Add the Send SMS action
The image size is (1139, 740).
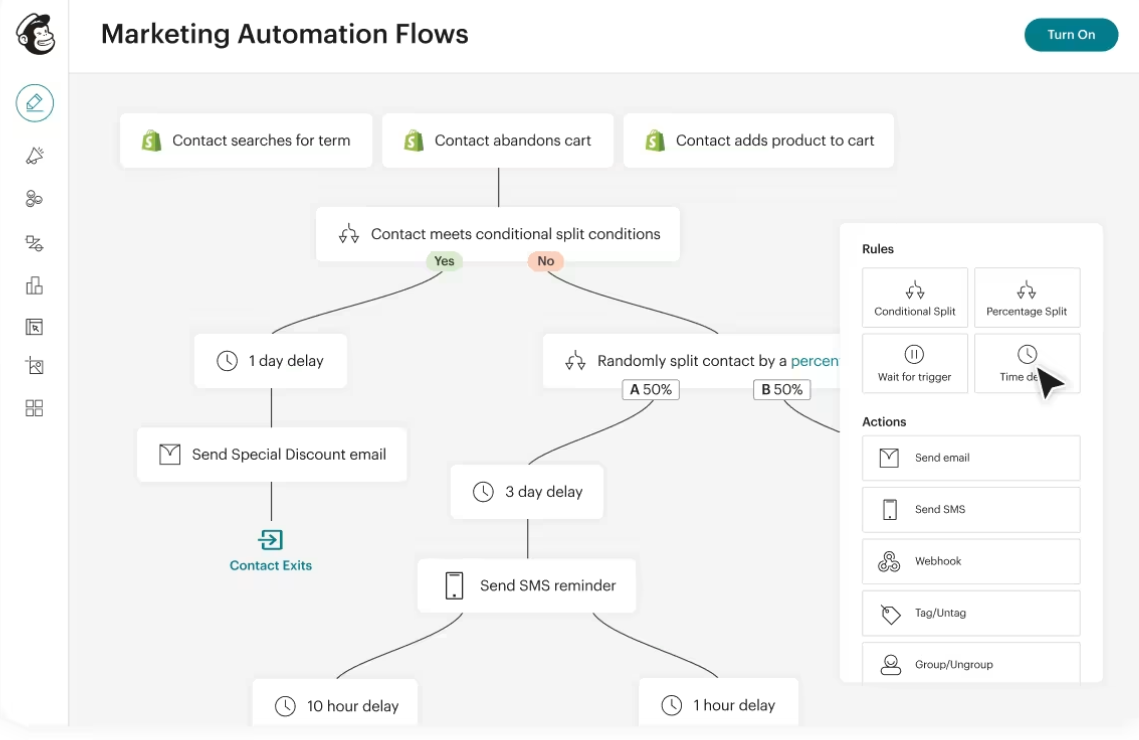coord(970,510)
